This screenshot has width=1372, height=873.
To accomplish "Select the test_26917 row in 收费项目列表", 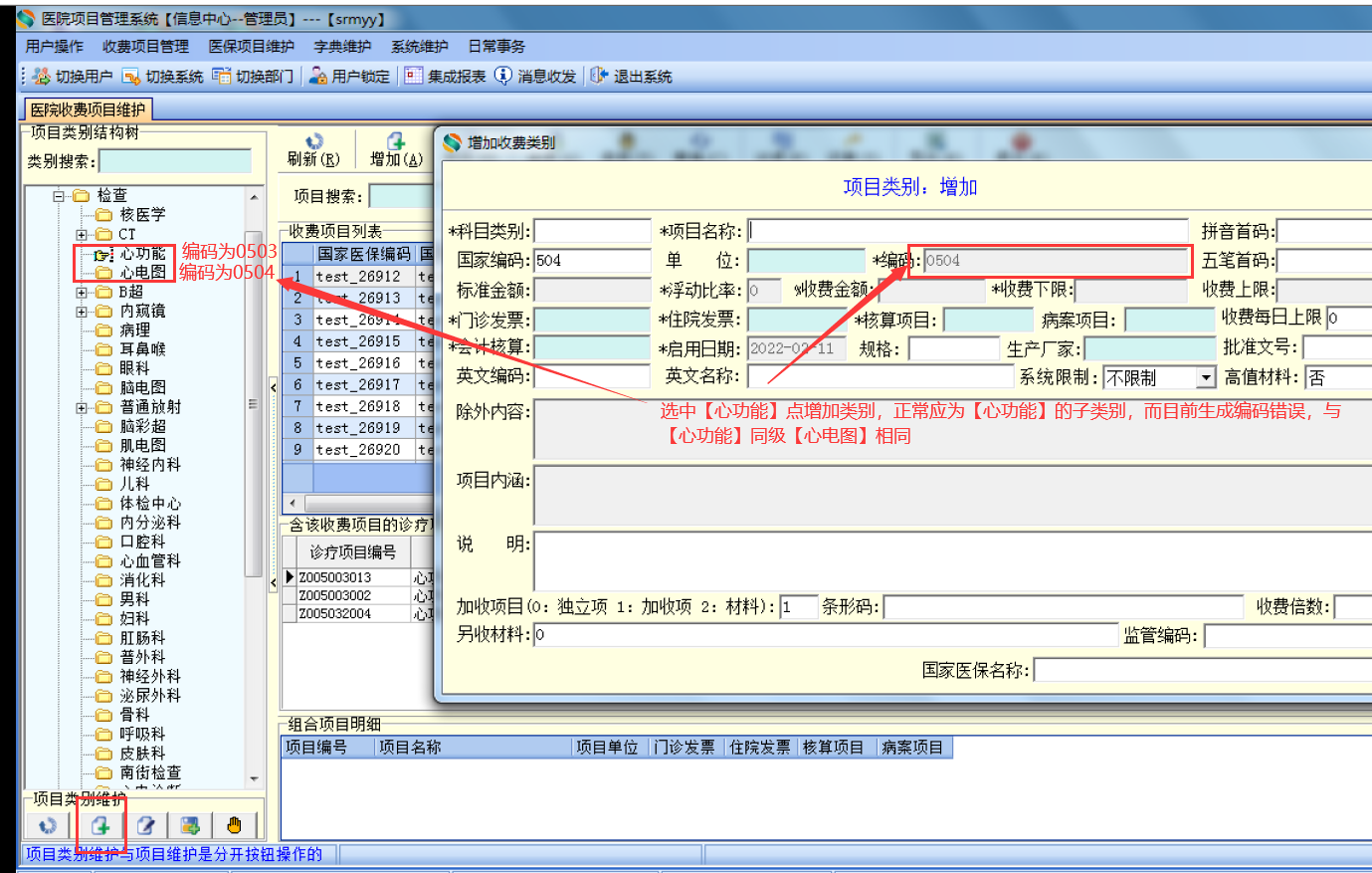I will [358, 384].
